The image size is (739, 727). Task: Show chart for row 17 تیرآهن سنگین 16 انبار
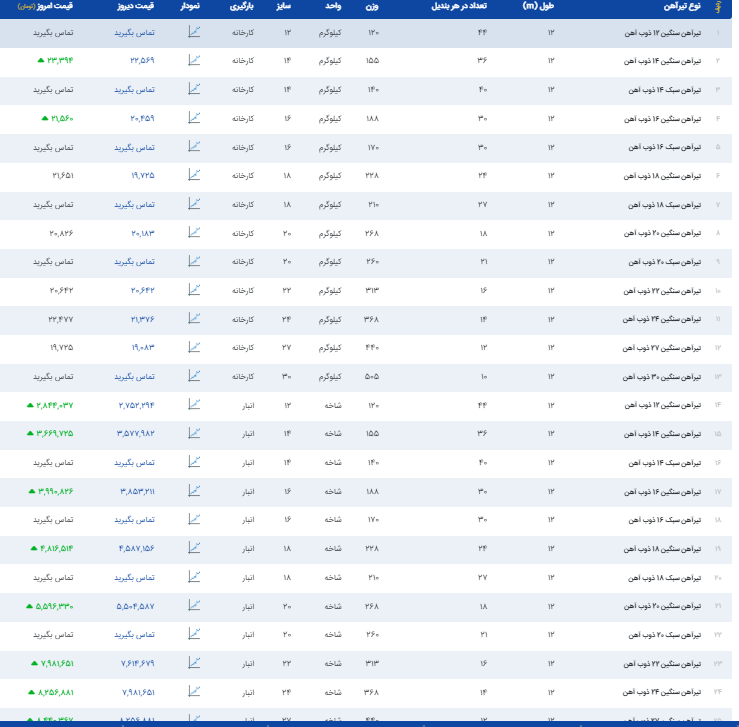[x=194, y=491]
